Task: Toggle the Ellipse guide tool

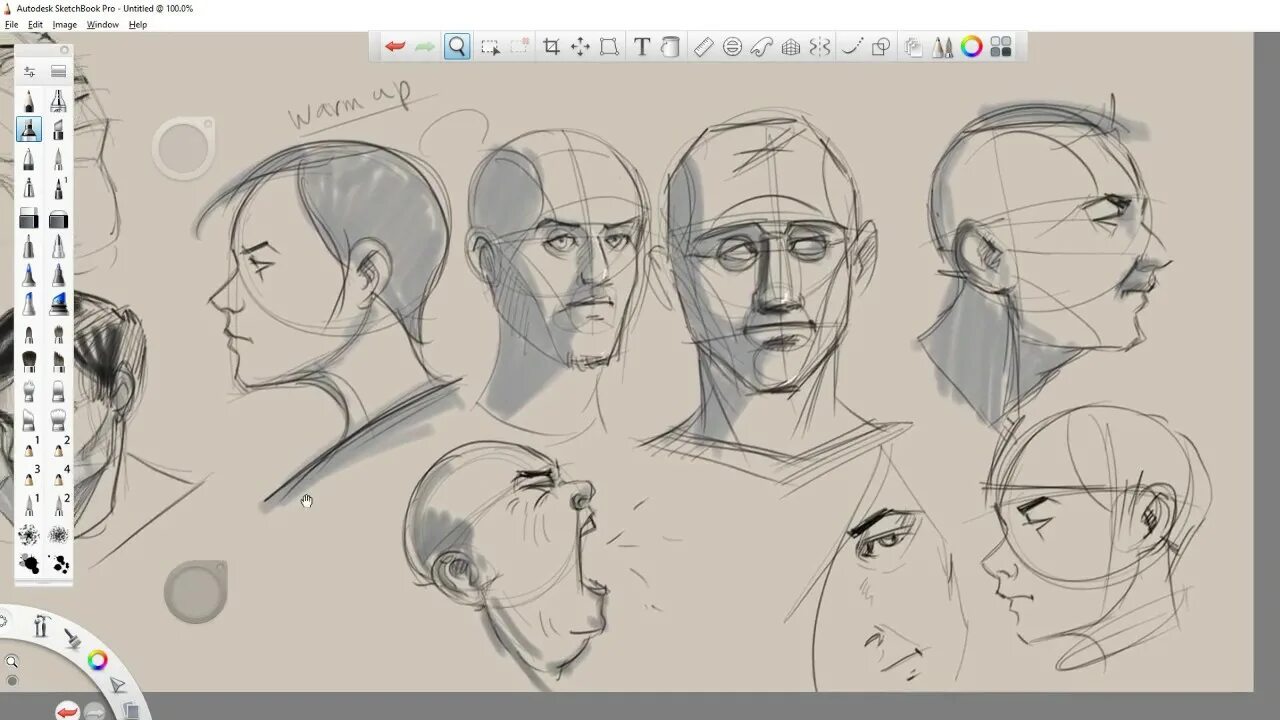Action: coord(732,47)
